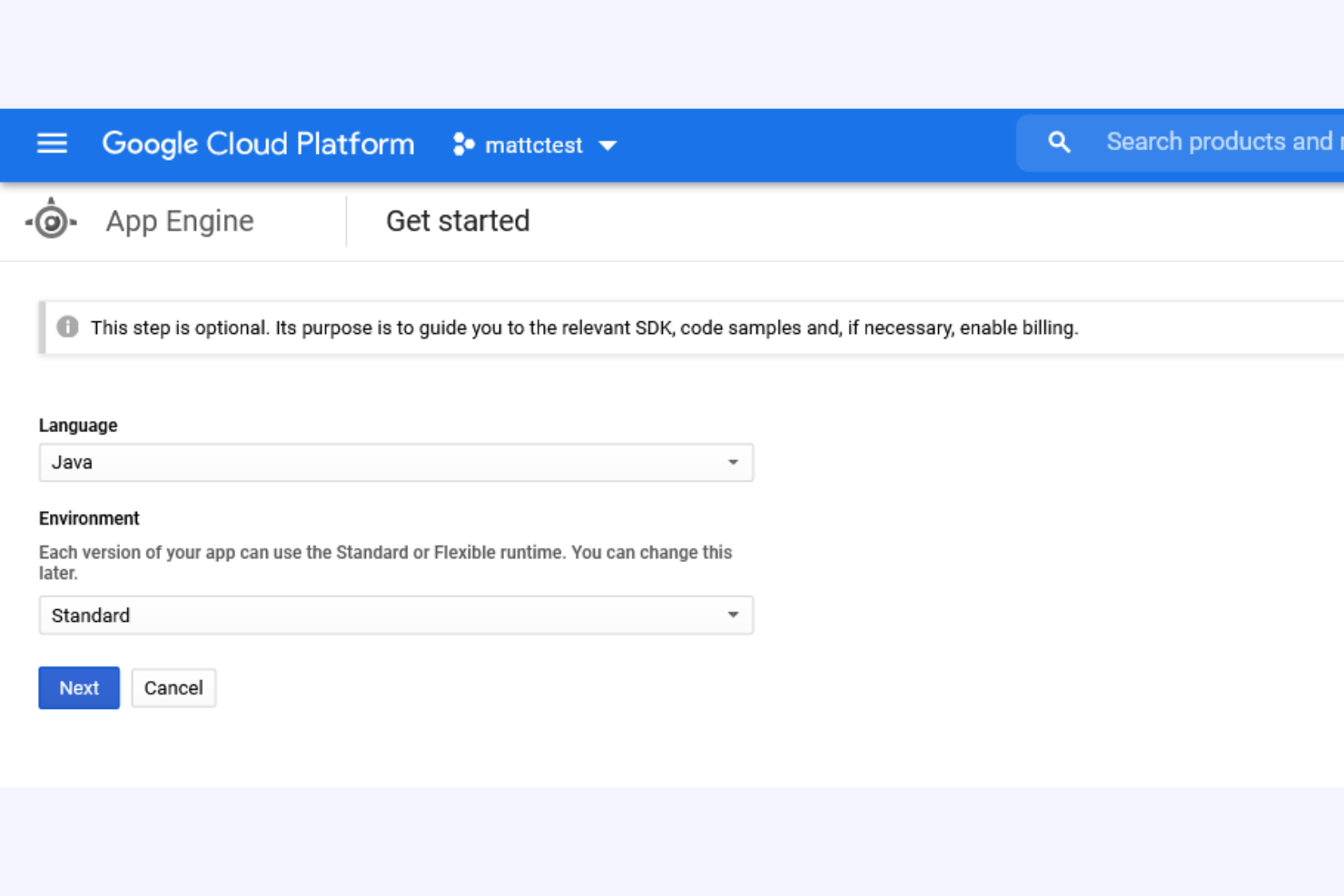Click the Next button
Viewport: 1344px width, 896px height.
click(79, 688)
